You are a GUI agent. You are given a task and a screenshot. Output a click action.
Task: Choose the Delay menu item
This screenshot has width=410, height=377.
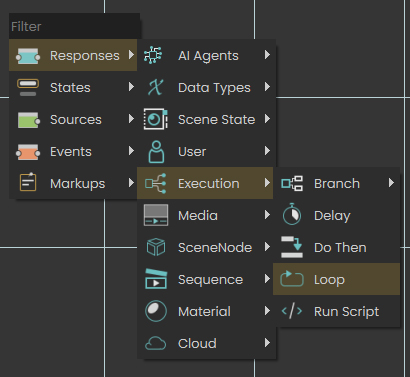tap(336, 215)
